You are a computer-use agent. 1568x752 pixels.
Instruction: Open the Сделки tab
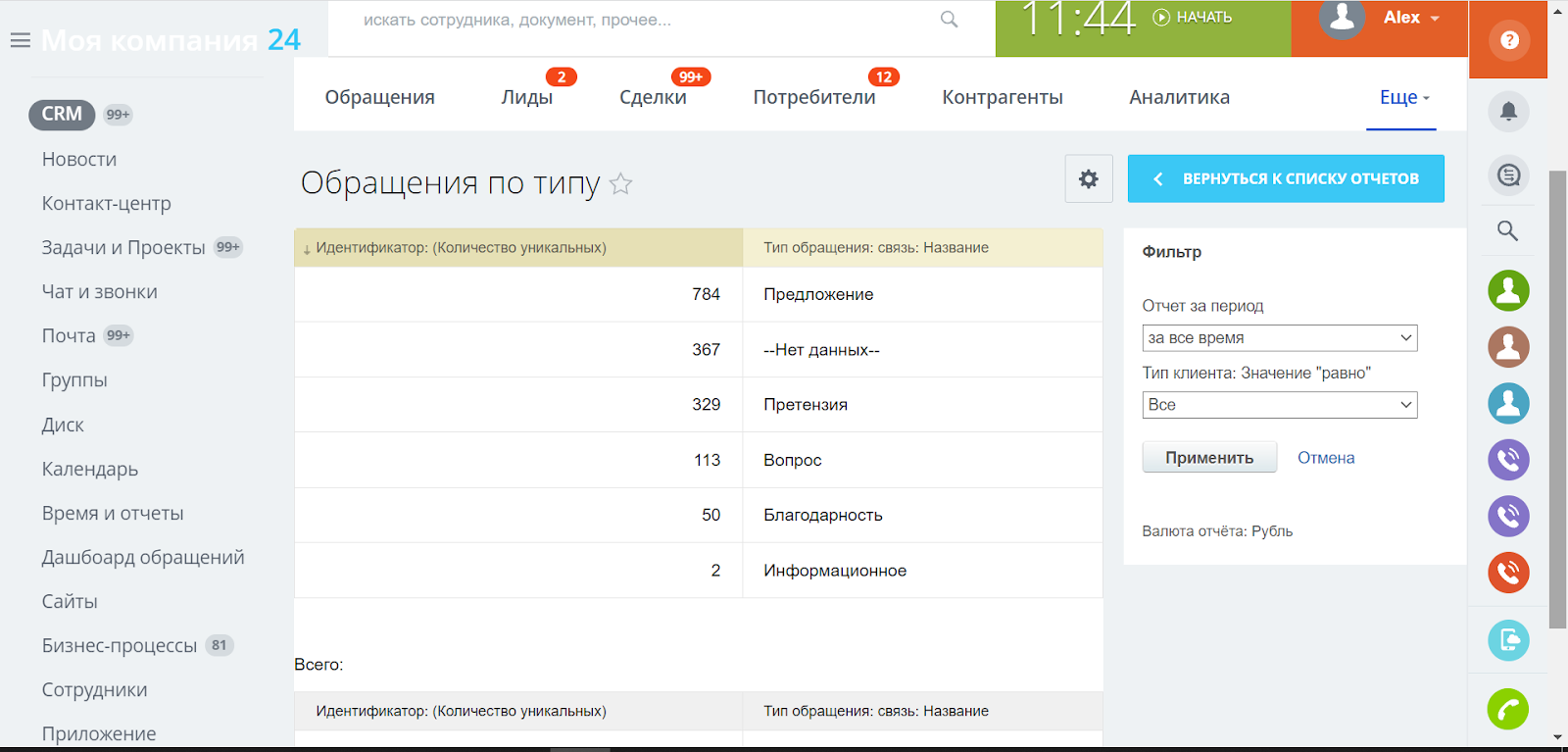click(x=653, y=97)
